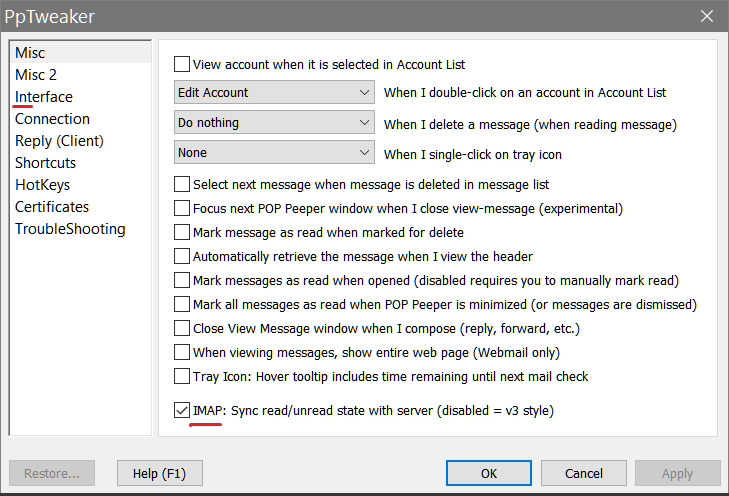Uncheck IMAP sync read/unread state option
Screen dimensions: 729x496
(182, 410)
